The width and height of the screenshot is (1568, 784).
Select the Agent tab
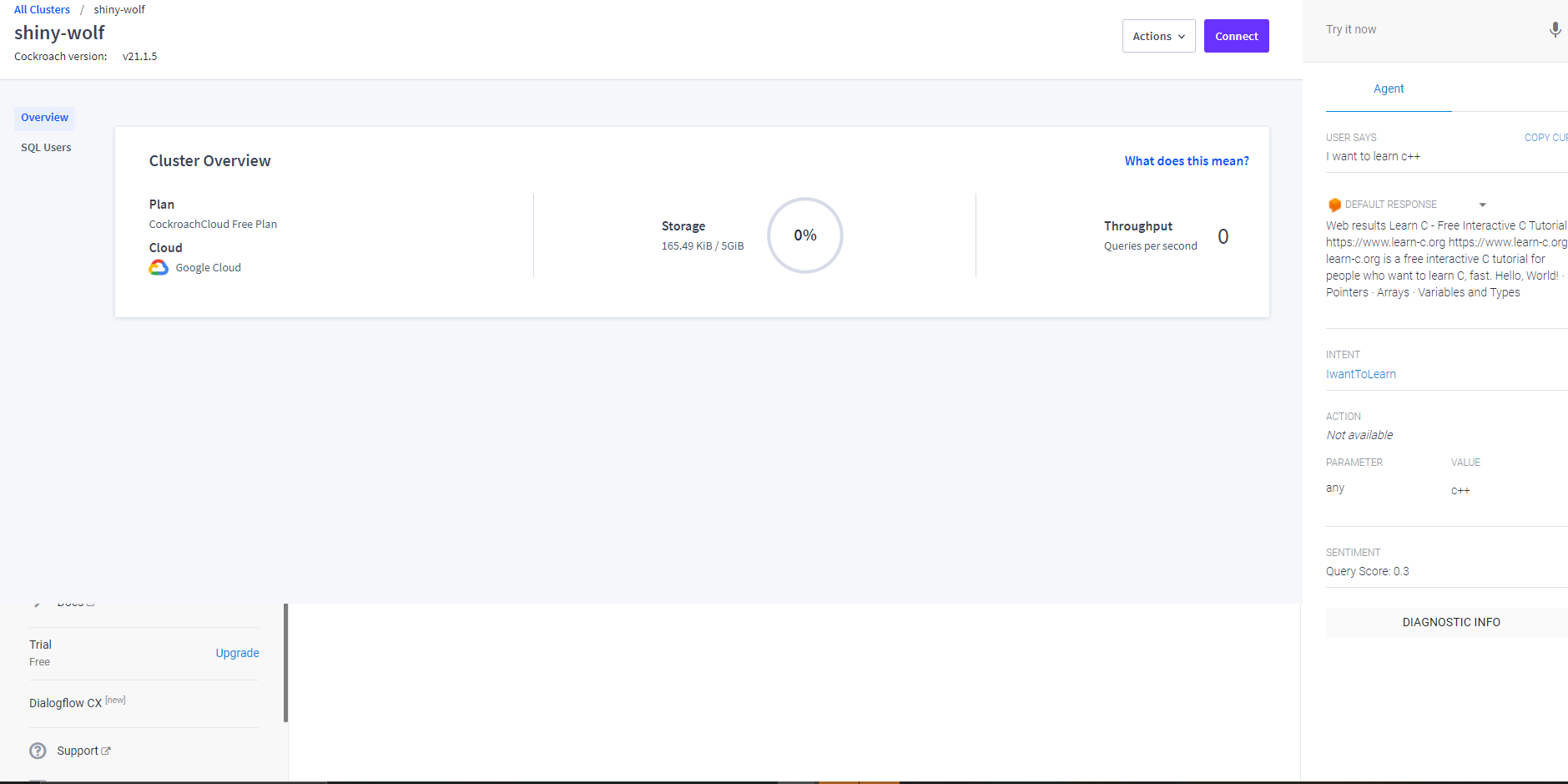point(1389,89)
